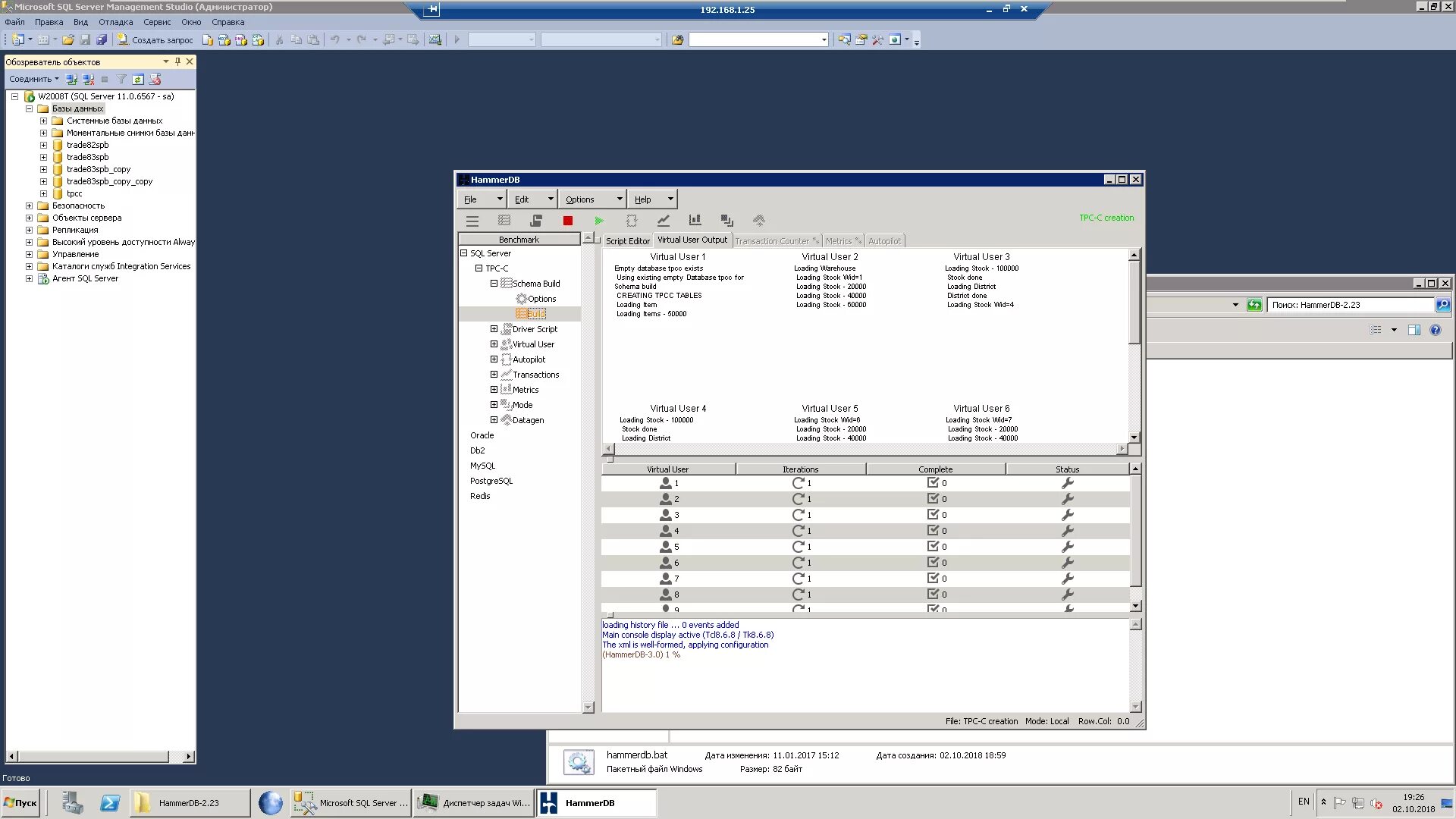Click the Пуск start button
This screenshot has width=1456, height=819.
21,803
